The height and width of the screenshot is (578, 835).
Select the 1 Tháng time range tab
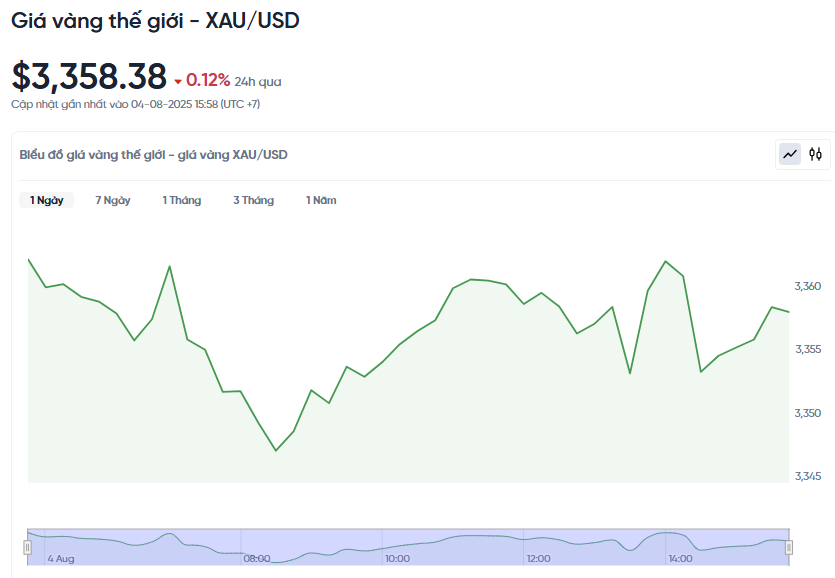(182, 200)
